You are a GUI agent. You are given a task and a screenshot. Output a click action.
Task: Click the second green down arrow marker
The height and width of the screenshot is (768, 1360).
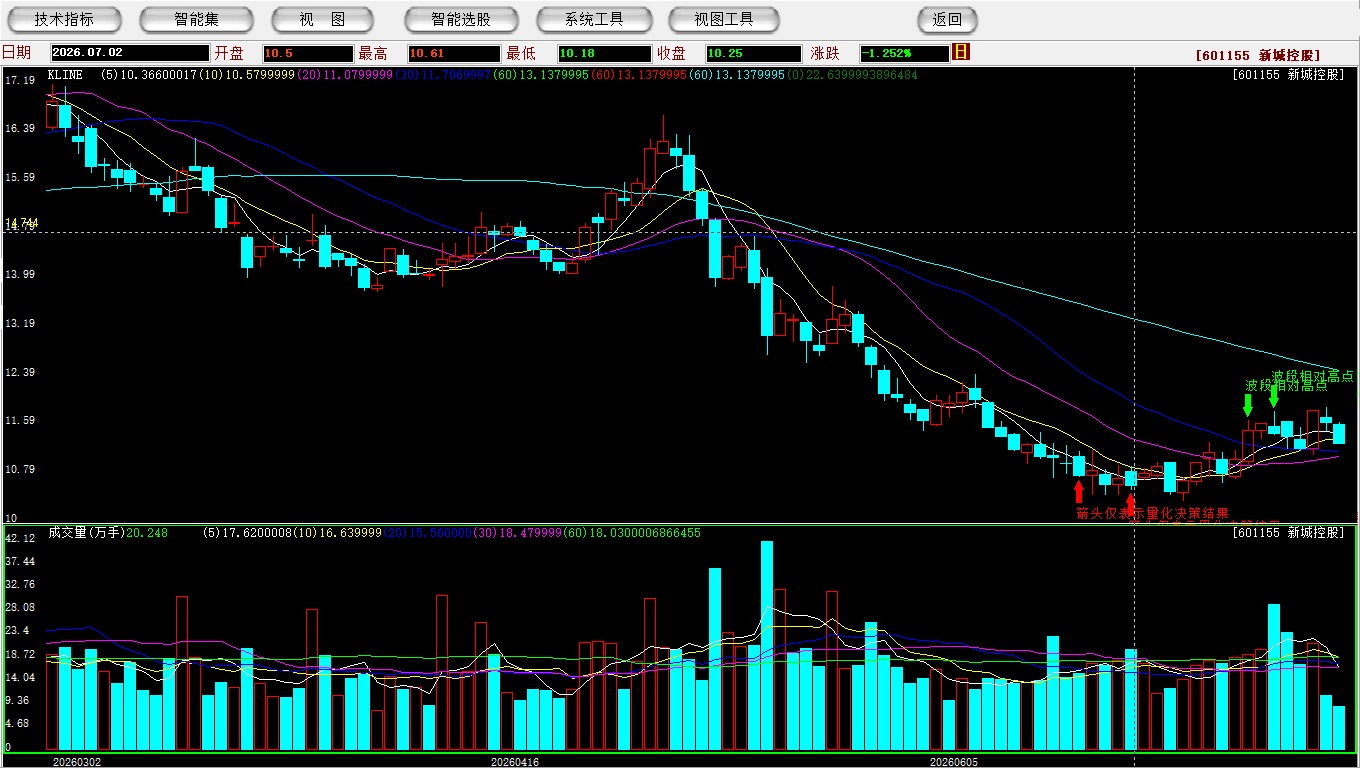[x=1273, y=396]
